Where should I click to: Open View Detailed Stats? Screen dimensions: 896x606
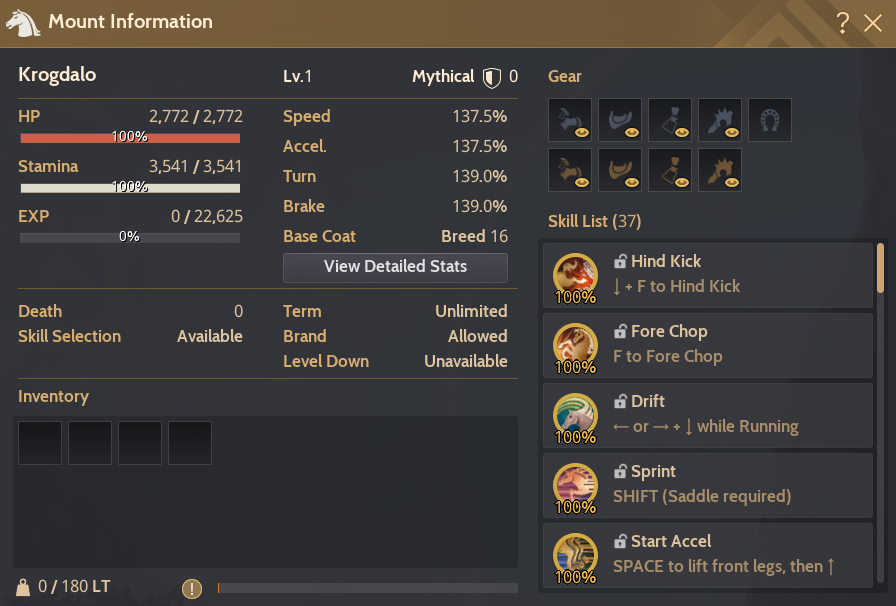click(x=395, y=268)
